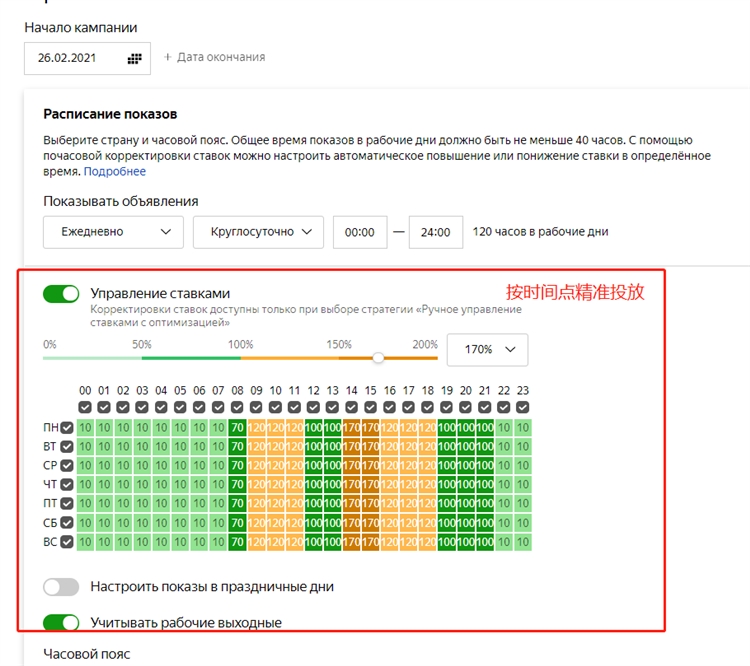This screenshot has height=666, width=750.
Task: Uncheck the hour 14 column checkbox
Action: [x=352, y=408]
